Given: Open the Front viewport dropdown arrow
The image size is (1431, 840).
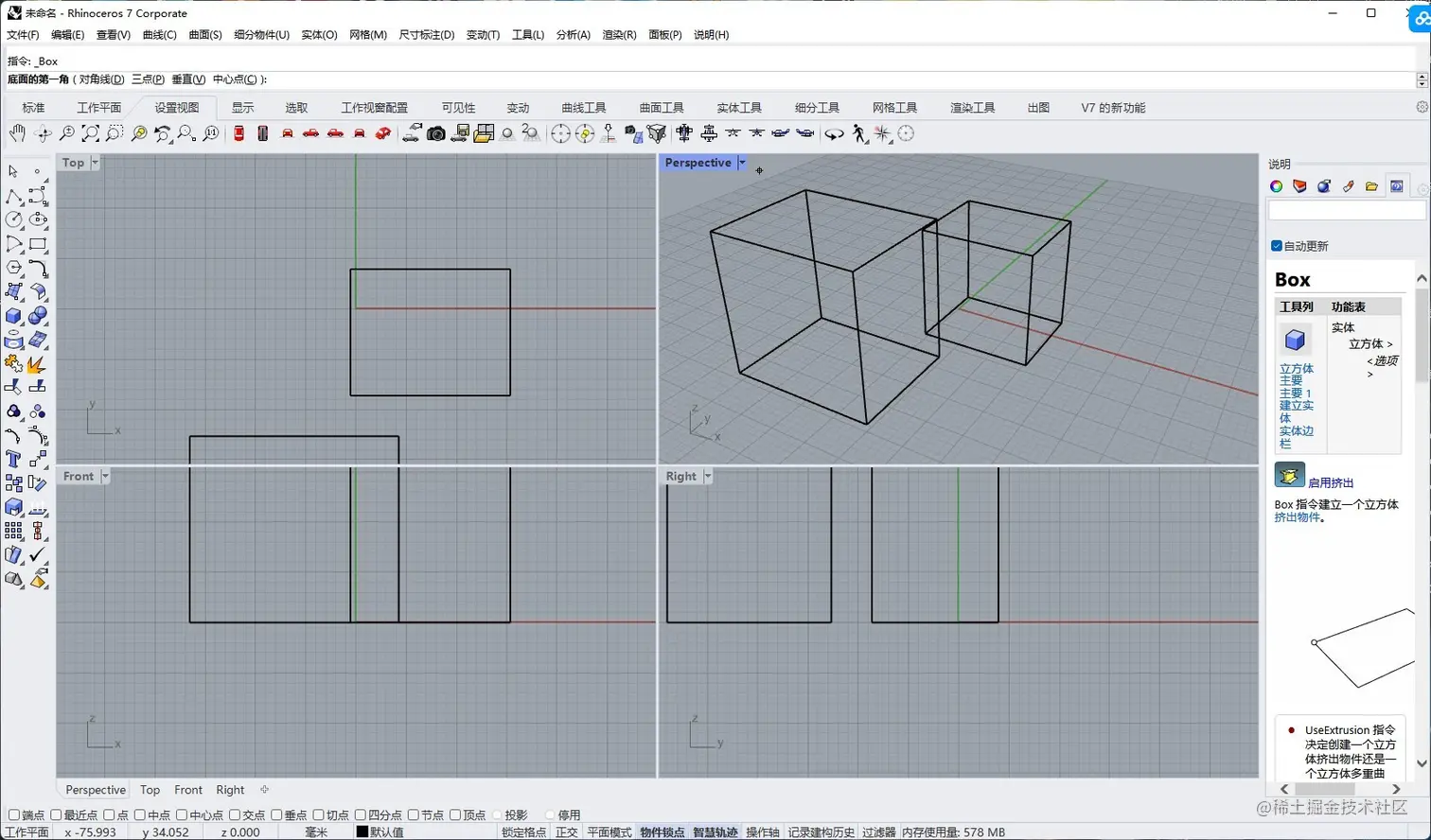Looking at the screenshot, I should pyautogui.click(x=105, y=476).
